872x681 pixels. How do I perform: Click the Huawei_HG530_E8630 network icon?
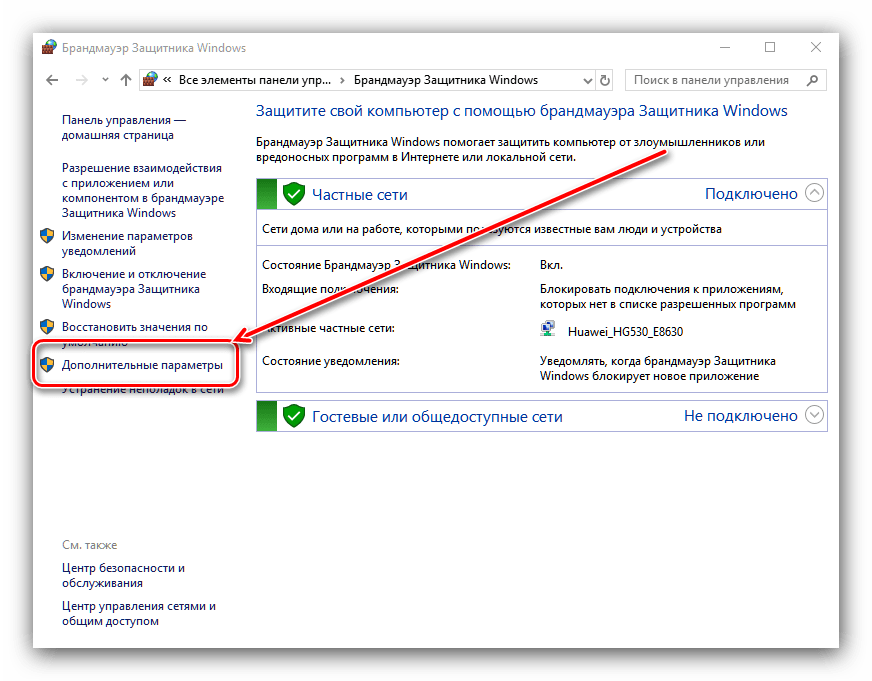pos(549,331)
